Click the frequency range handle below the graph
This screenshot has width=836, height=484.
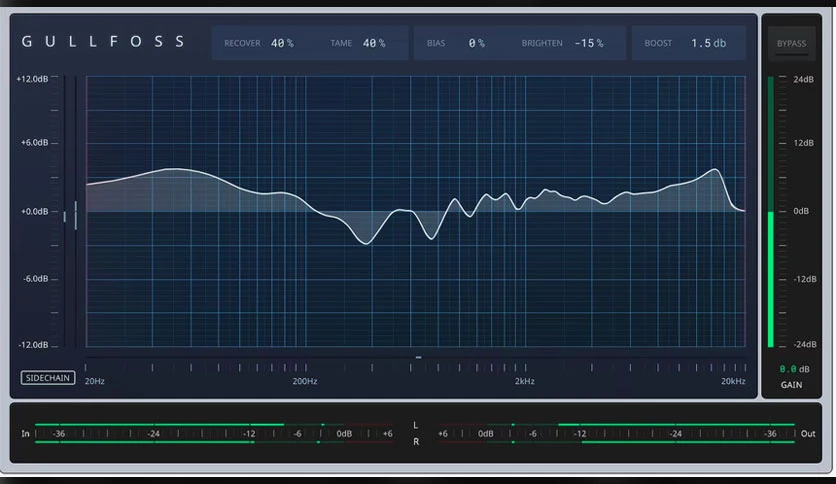pos(419,357)
